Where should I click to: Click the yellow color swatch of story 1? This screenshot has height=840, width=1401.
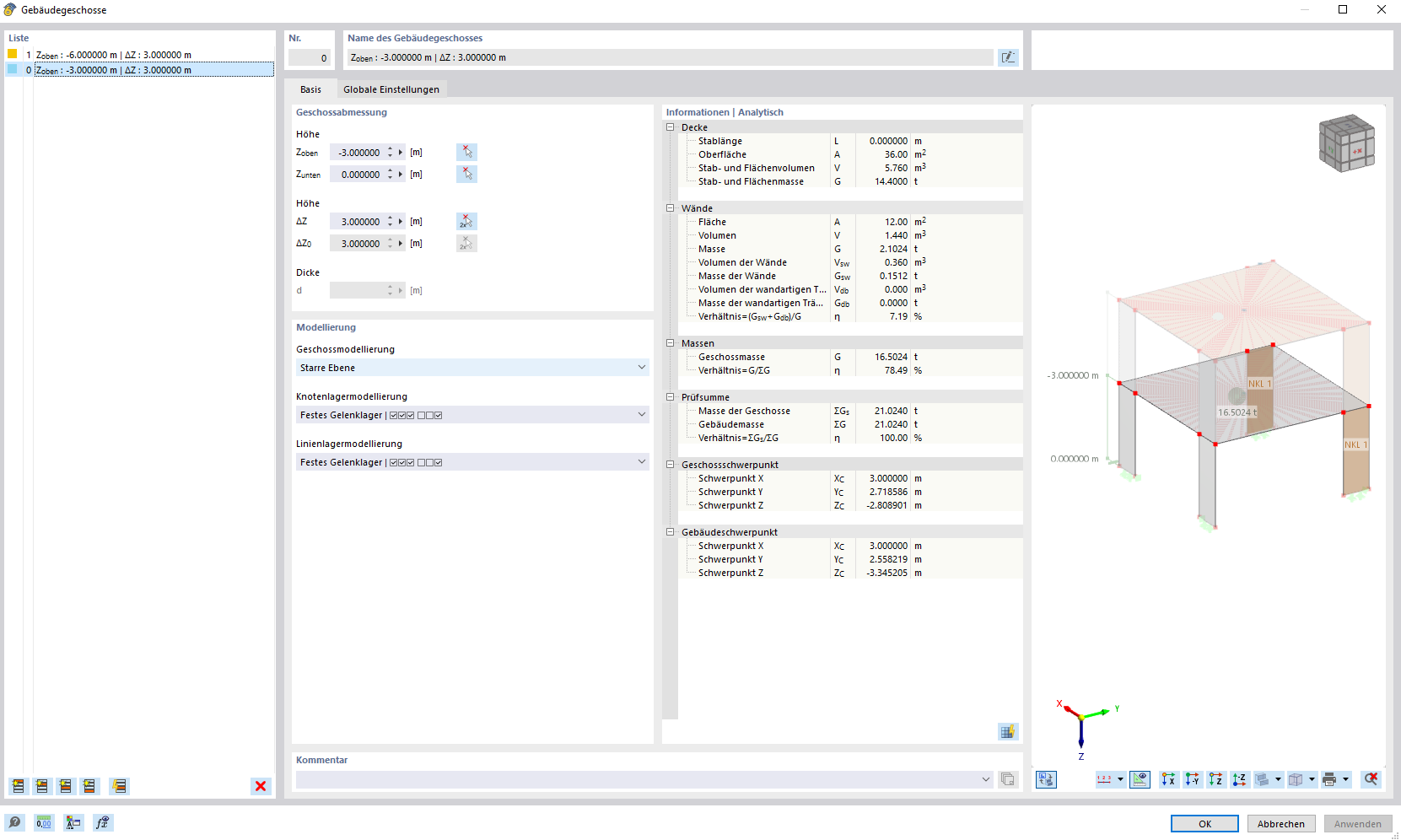(13, 54)
